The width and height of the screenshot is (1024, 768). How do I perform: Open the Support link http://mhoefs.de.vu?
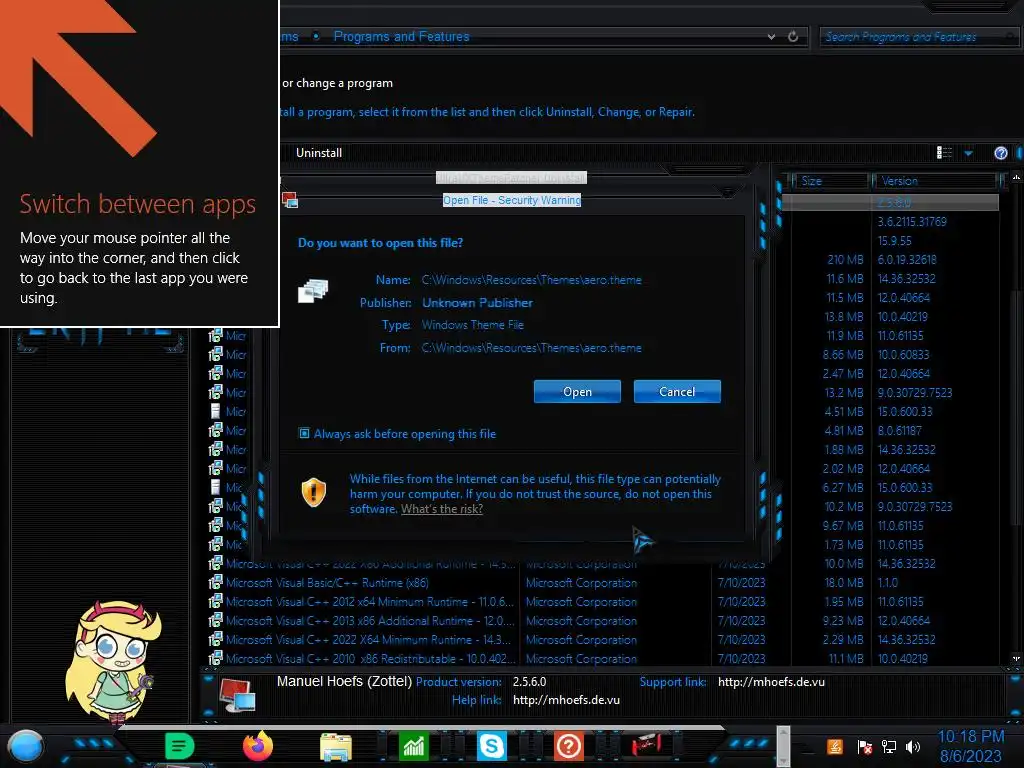(771, 682)
